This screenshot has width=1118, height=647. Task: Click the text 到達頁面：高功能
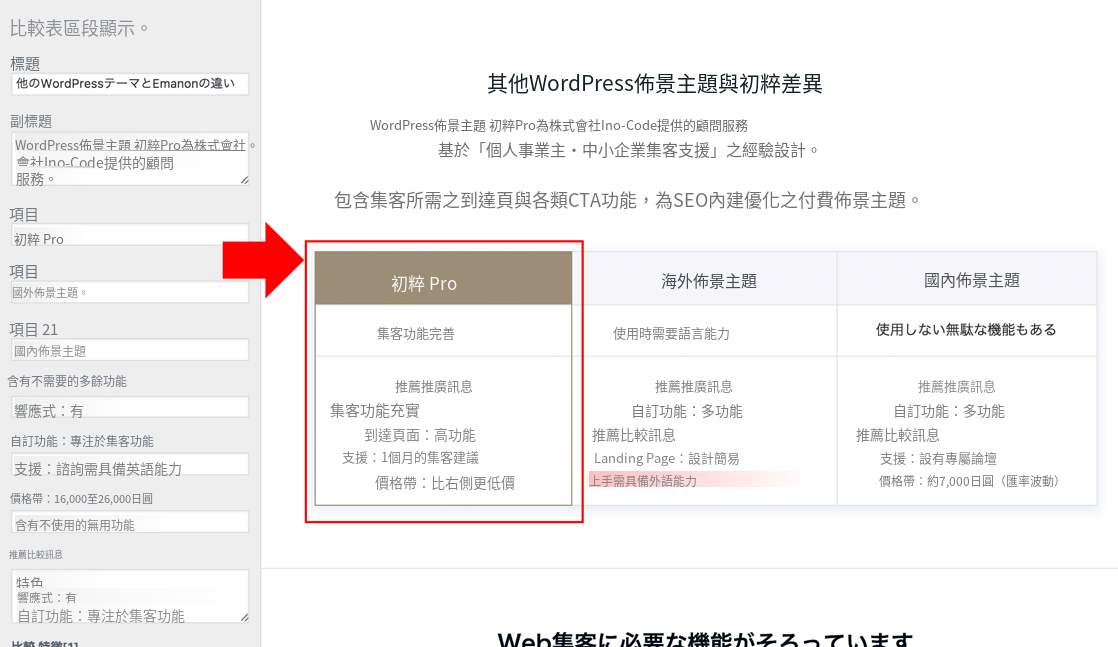point(419,435)
